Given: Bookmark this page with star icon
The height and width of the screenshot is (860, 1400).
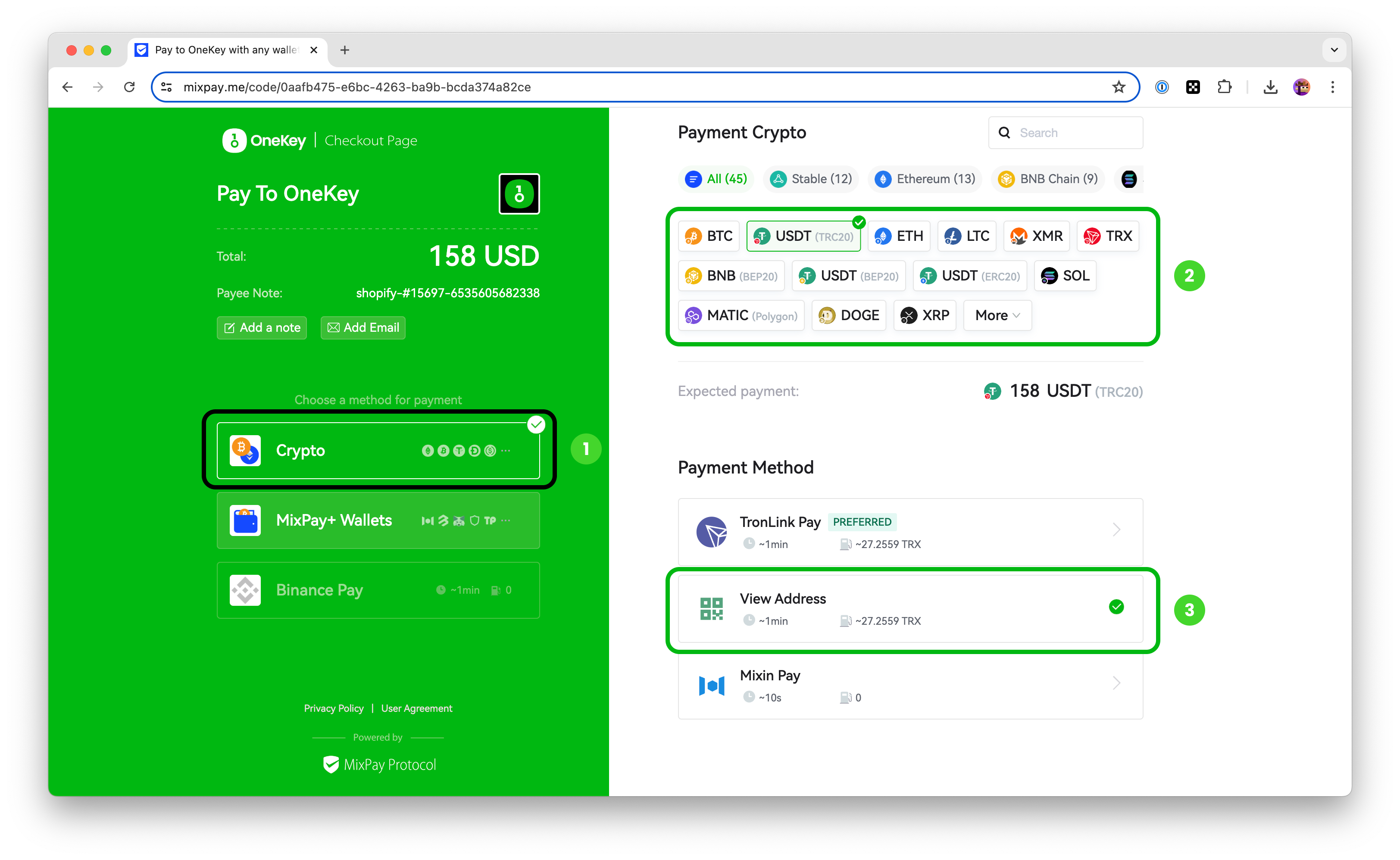Looking at the screenshot, I should click(1119, 87).
